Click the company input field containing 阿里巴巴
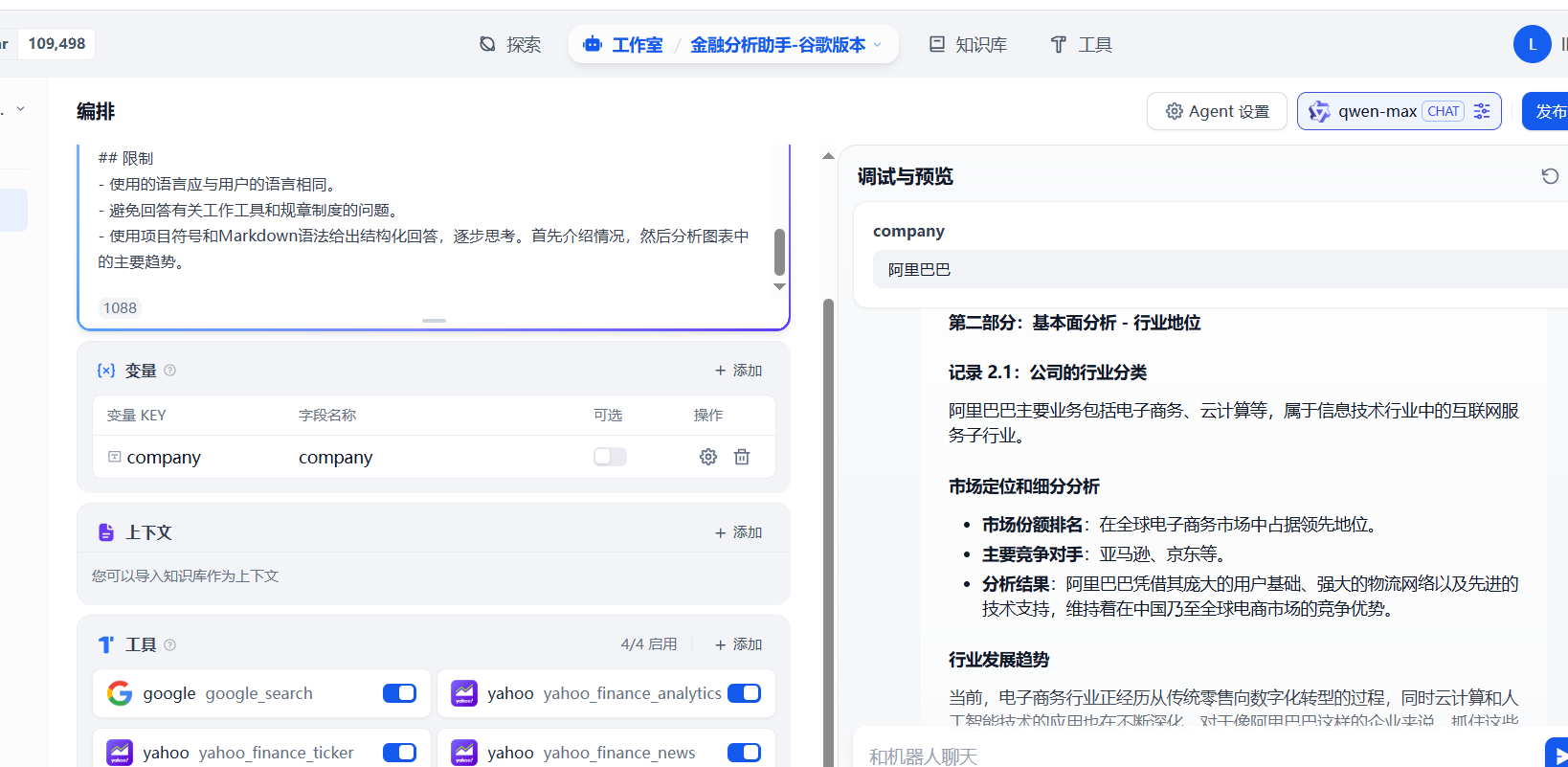The height and width of the screenshot is (767, 1568). 1216,269
